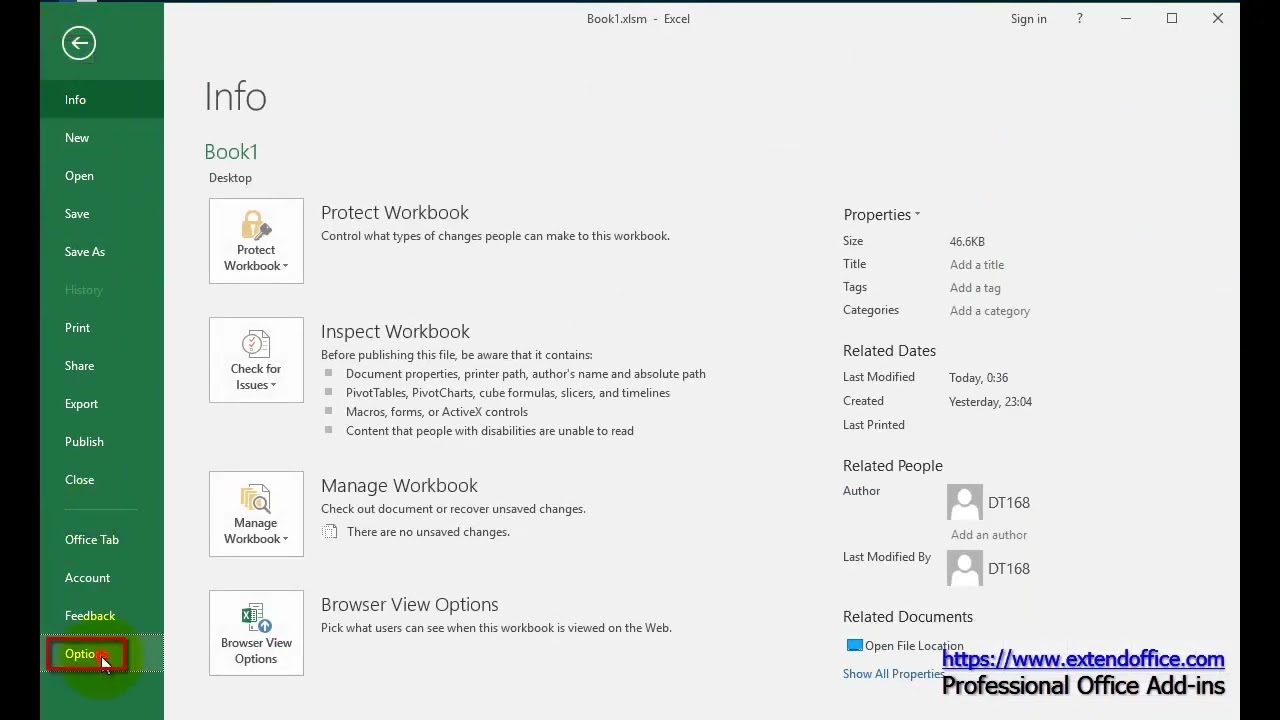Close the workbook via Close item

pos(102,480)
